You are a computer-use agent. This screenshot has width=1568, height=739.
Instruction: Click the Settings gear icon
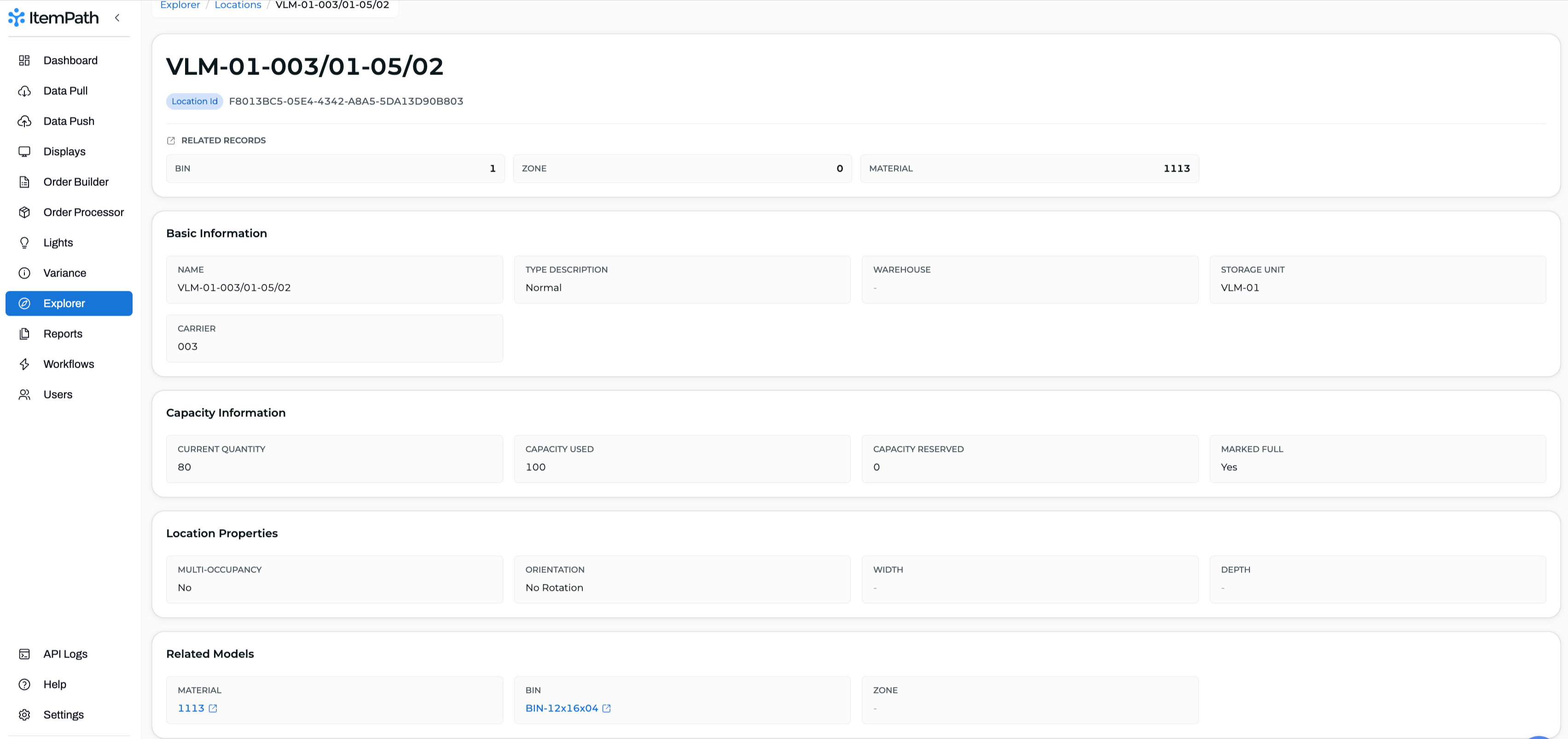24,715
